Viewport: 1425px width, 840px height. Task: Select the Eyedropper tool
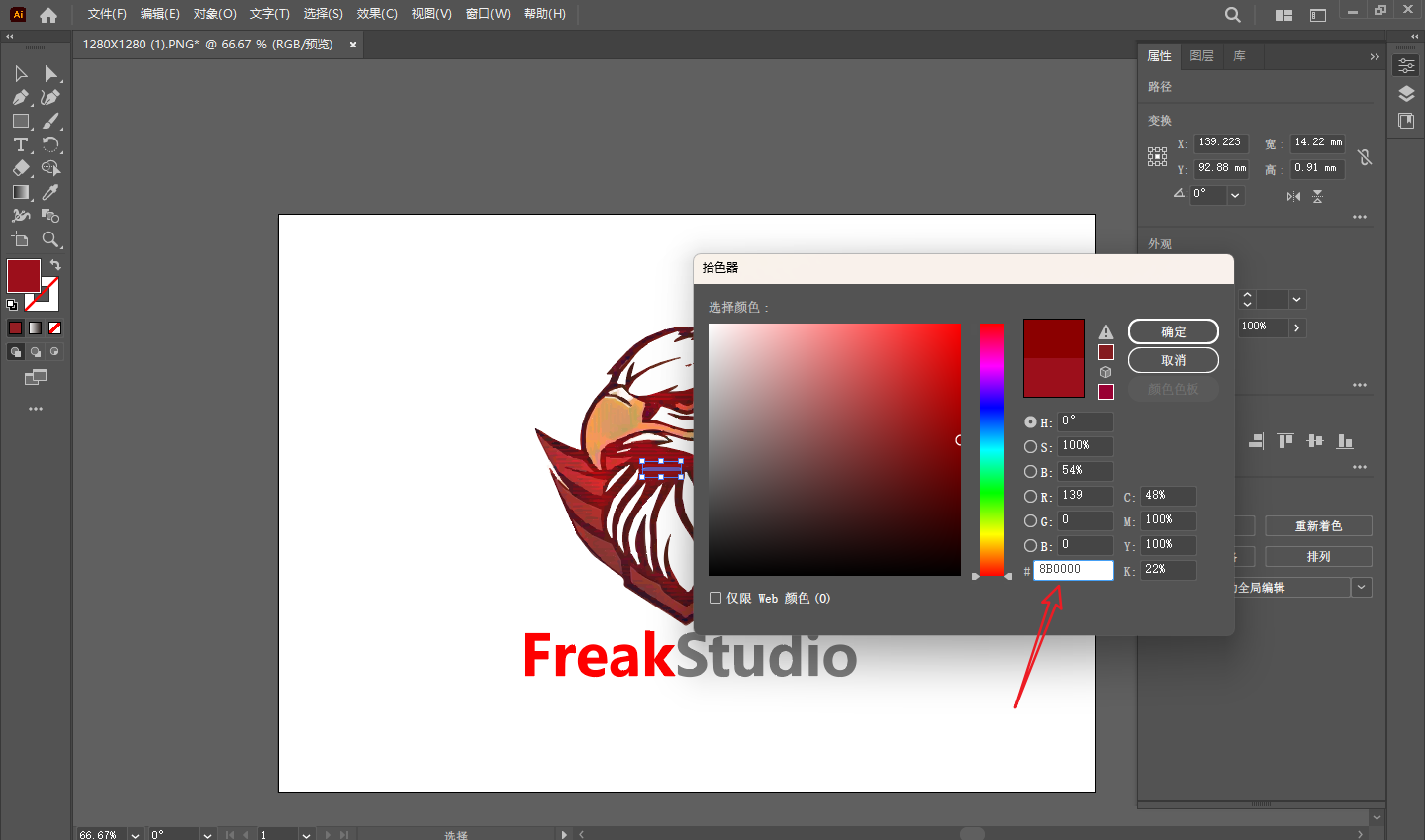pos(51,192)
